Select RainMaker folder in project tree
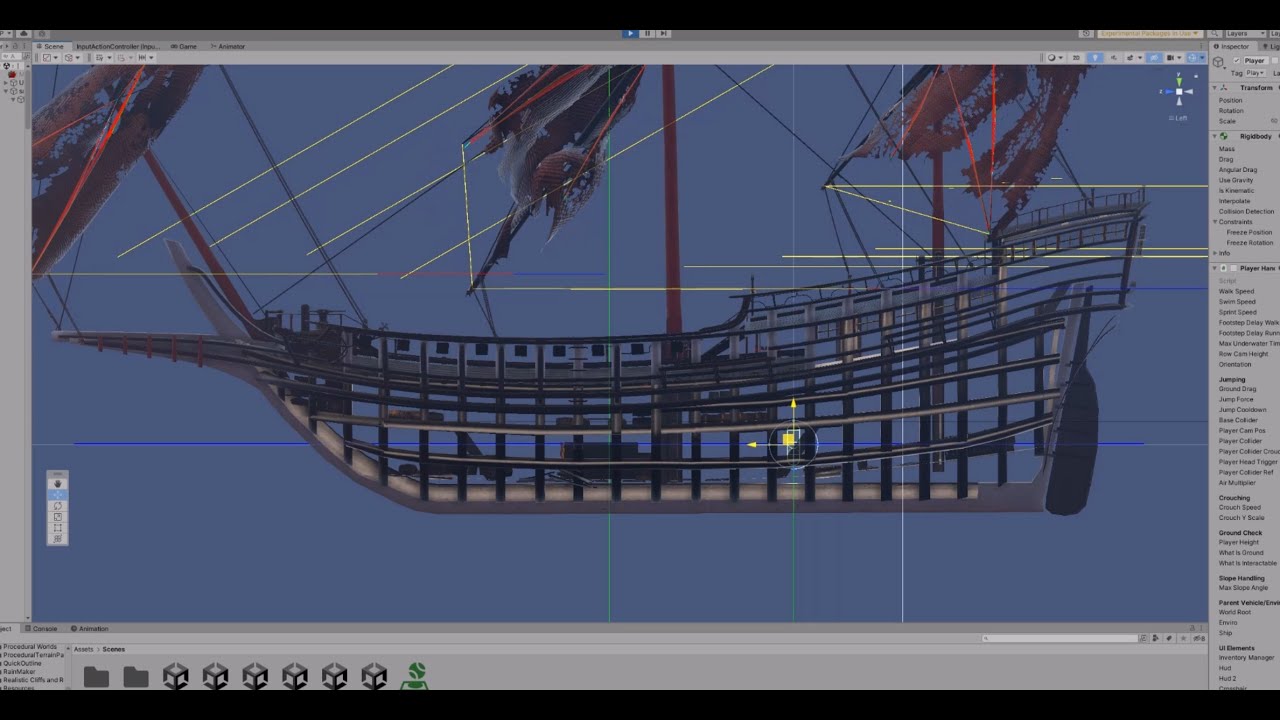Viewport: 1280px width, 720px height. [x=20, y=672]
